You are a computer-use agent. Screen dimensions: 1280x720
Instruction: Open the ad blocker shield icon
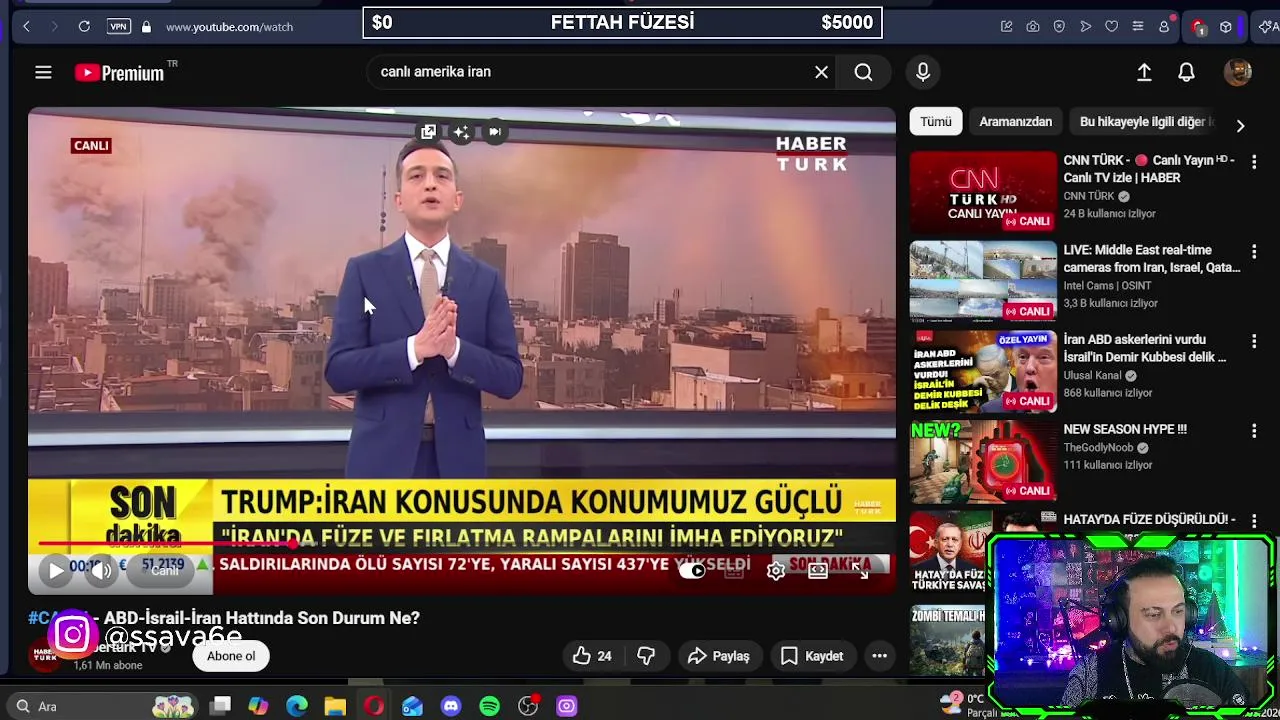coord(1059,27)
